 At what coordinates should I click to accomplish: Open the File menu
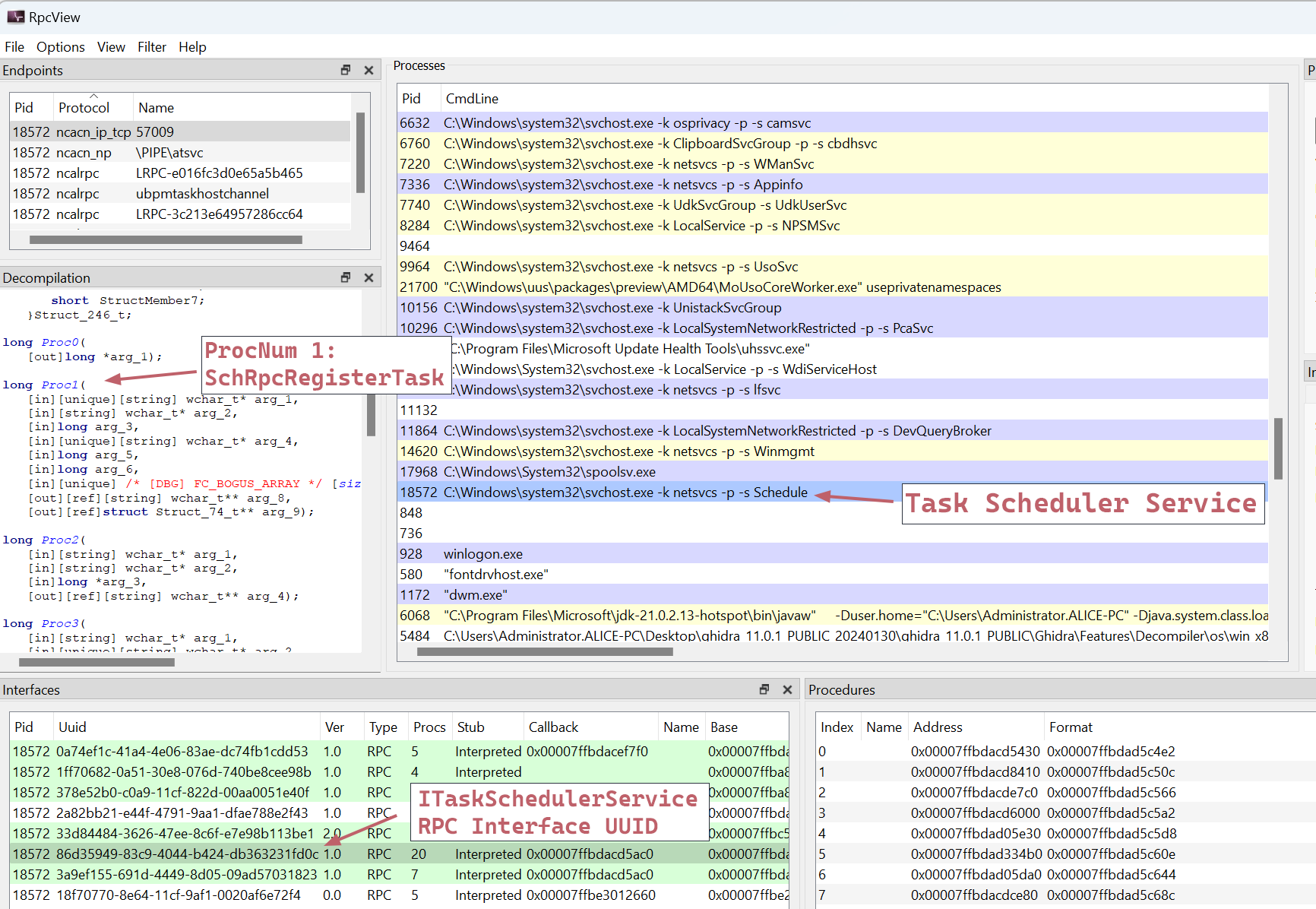[14, 47]
